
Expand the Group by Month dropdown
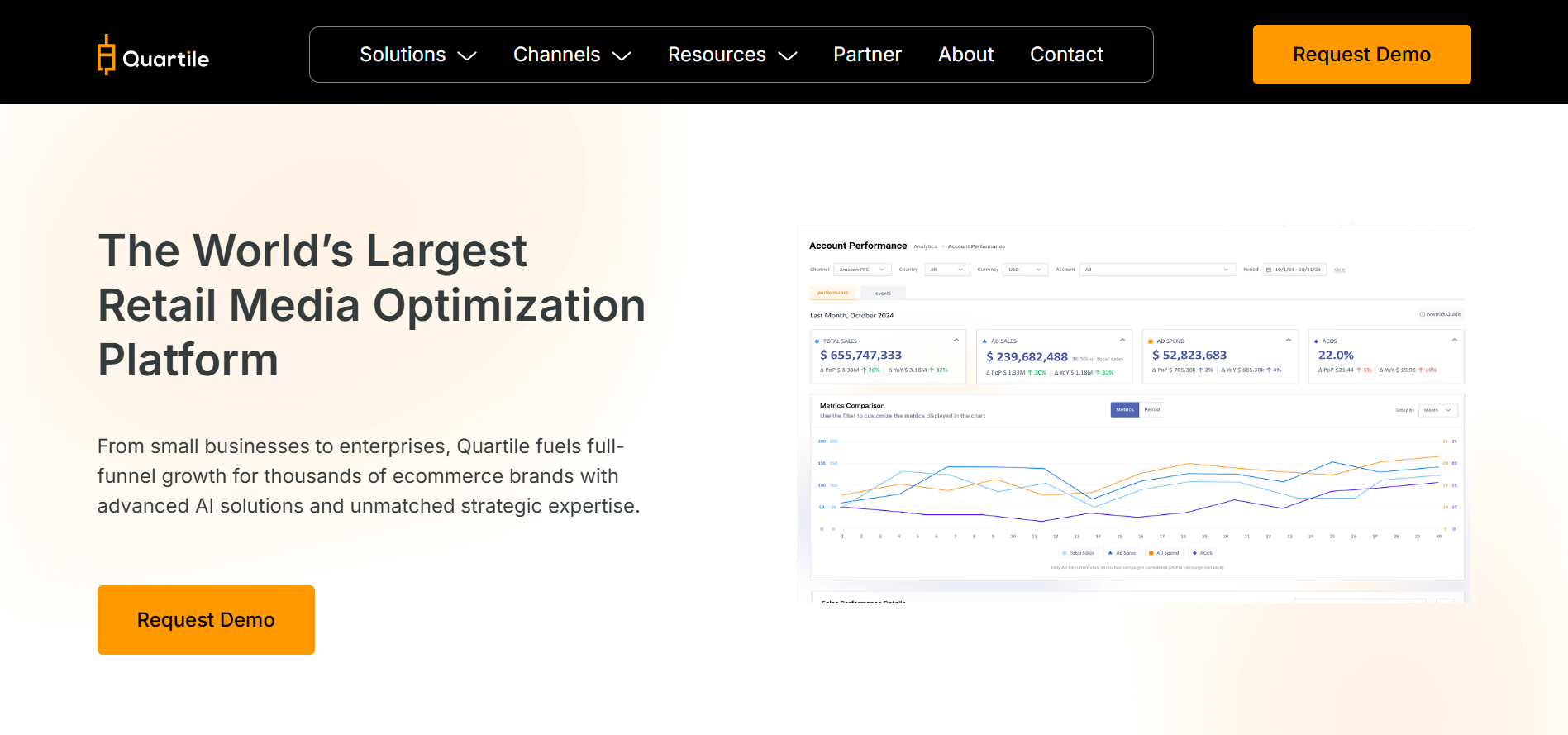[x=1437, y=410]
